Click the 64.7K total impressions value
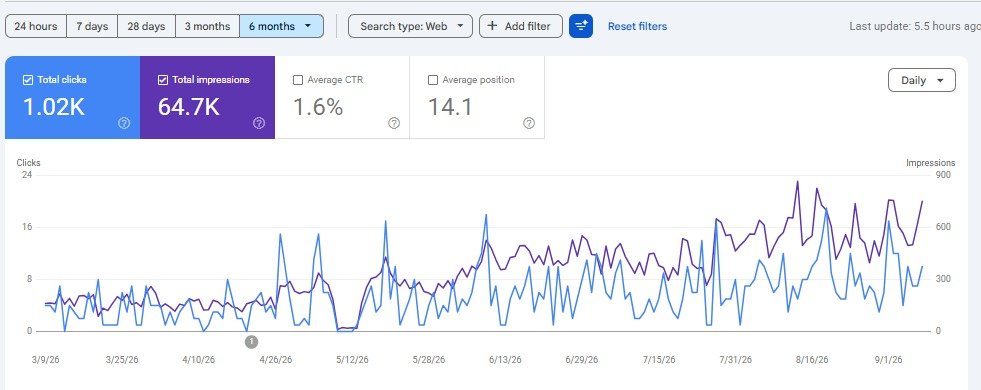Viewport: 981px width, 390px height. coord(188,107)
